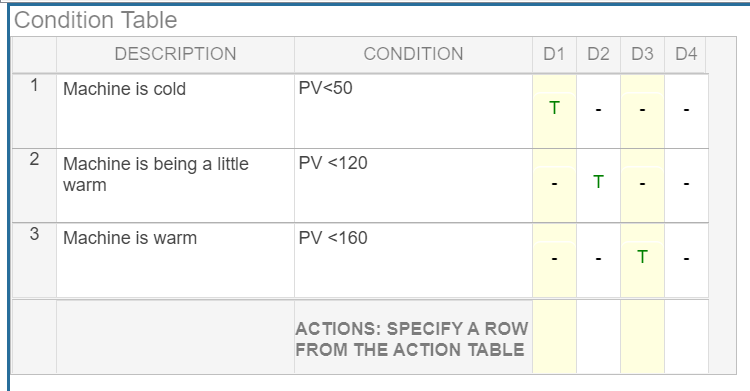Edit Machine is being a little warm description
Screen dimensions: 750x391
tap(175, 186)
